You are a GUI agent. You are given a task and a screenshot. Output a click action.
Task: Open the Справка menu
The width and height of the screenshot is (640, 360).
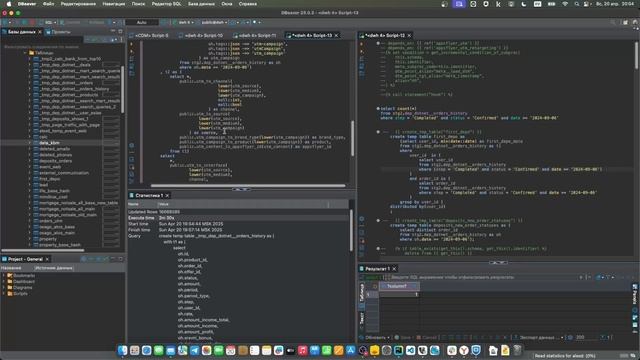(x=248, y=4)
